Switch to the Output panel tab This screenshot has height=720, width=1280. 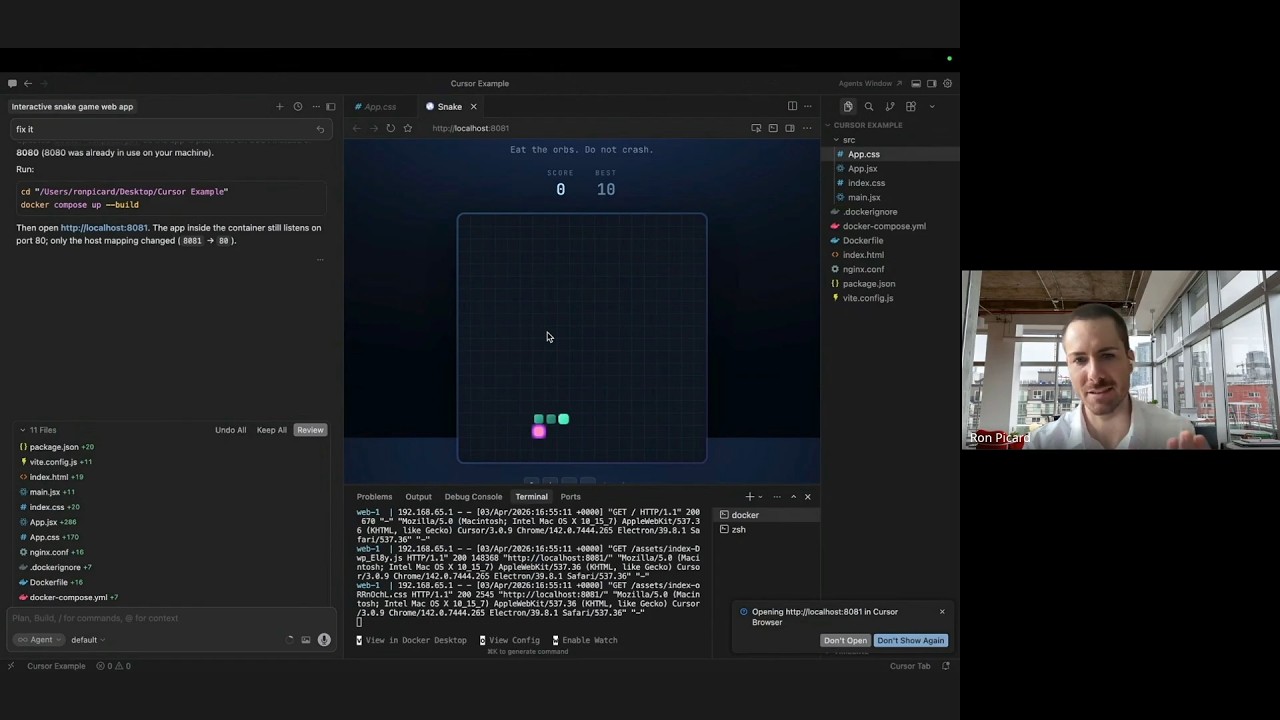[x=419, y=497]
